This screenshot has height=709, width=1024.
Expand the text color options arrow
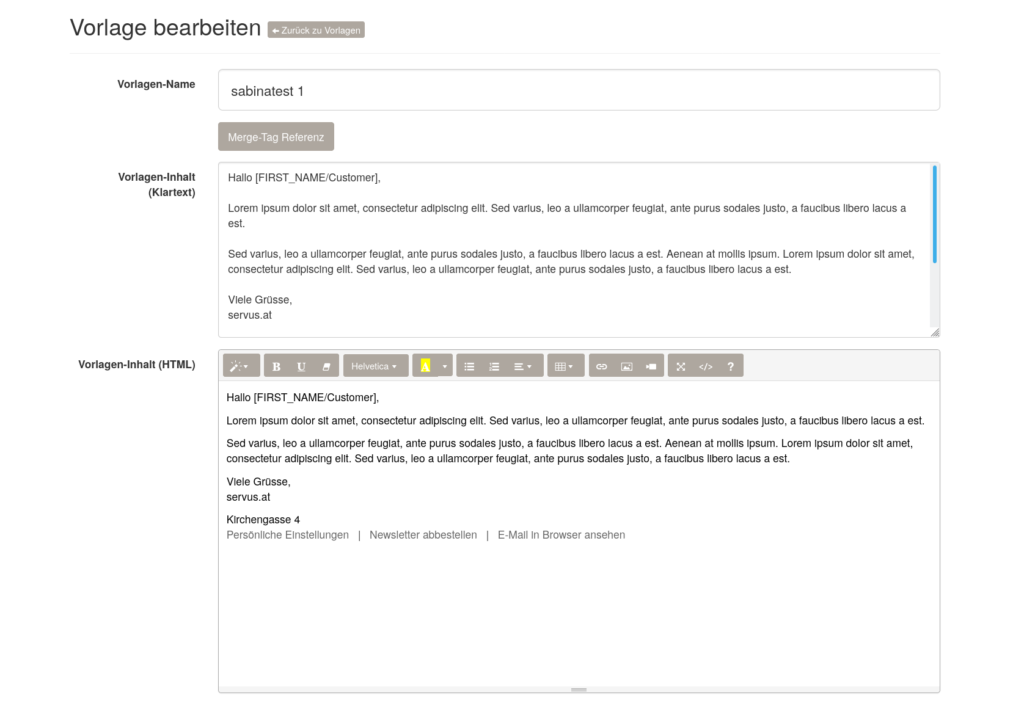[x=445, y=366]
